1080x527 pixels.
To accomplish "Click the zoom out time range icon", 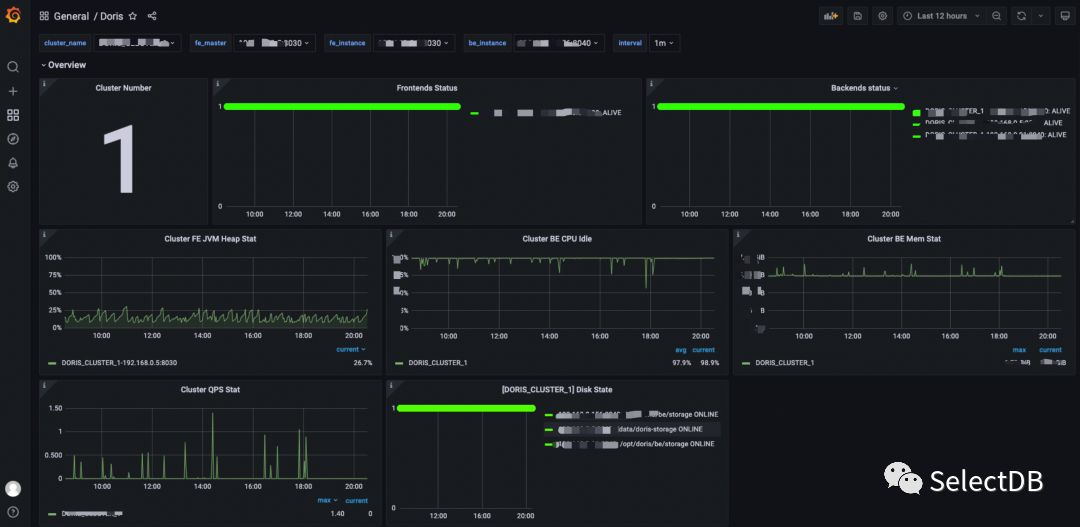I will [x=997, y=16].
